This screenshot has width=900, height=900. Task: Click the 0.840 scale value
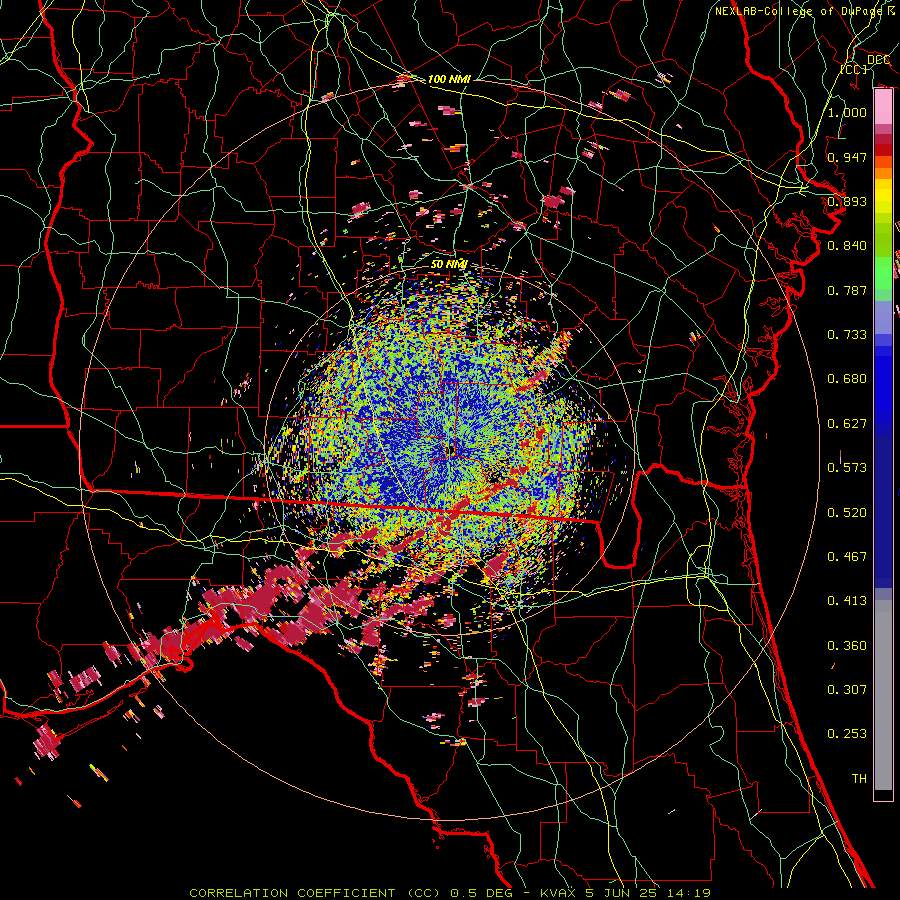point(847,246)
